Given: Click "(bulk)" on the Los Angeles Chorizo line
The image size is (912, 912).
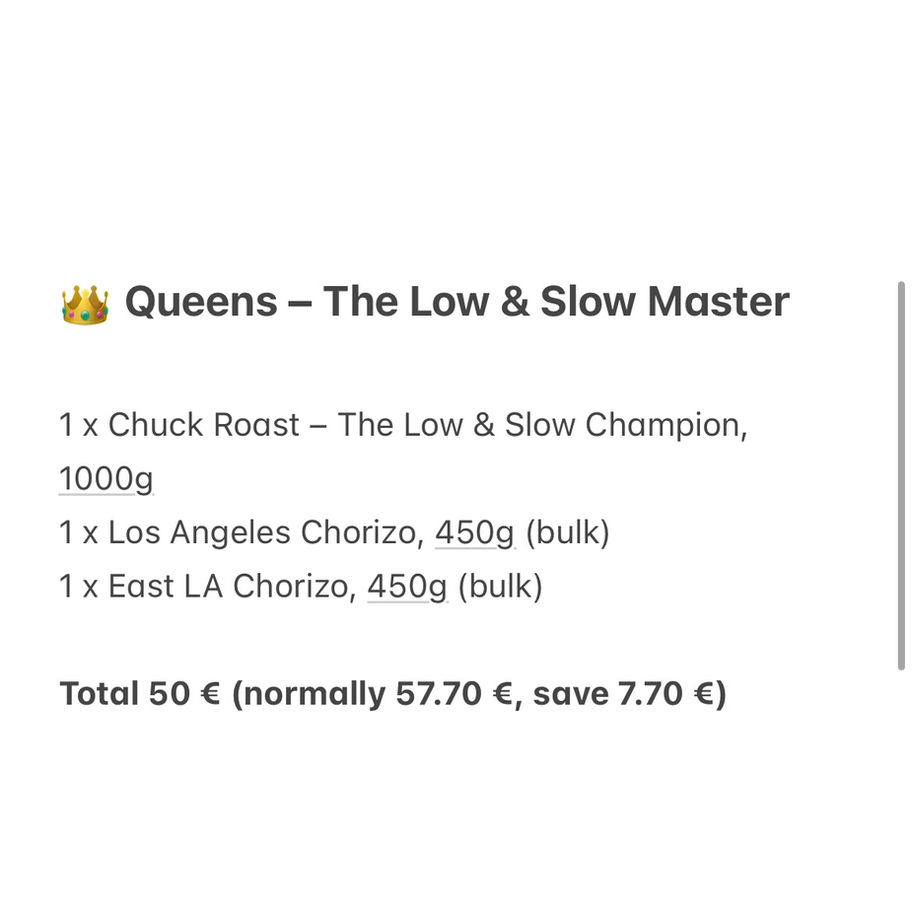Looking at the screenshot, I should 567,533.
